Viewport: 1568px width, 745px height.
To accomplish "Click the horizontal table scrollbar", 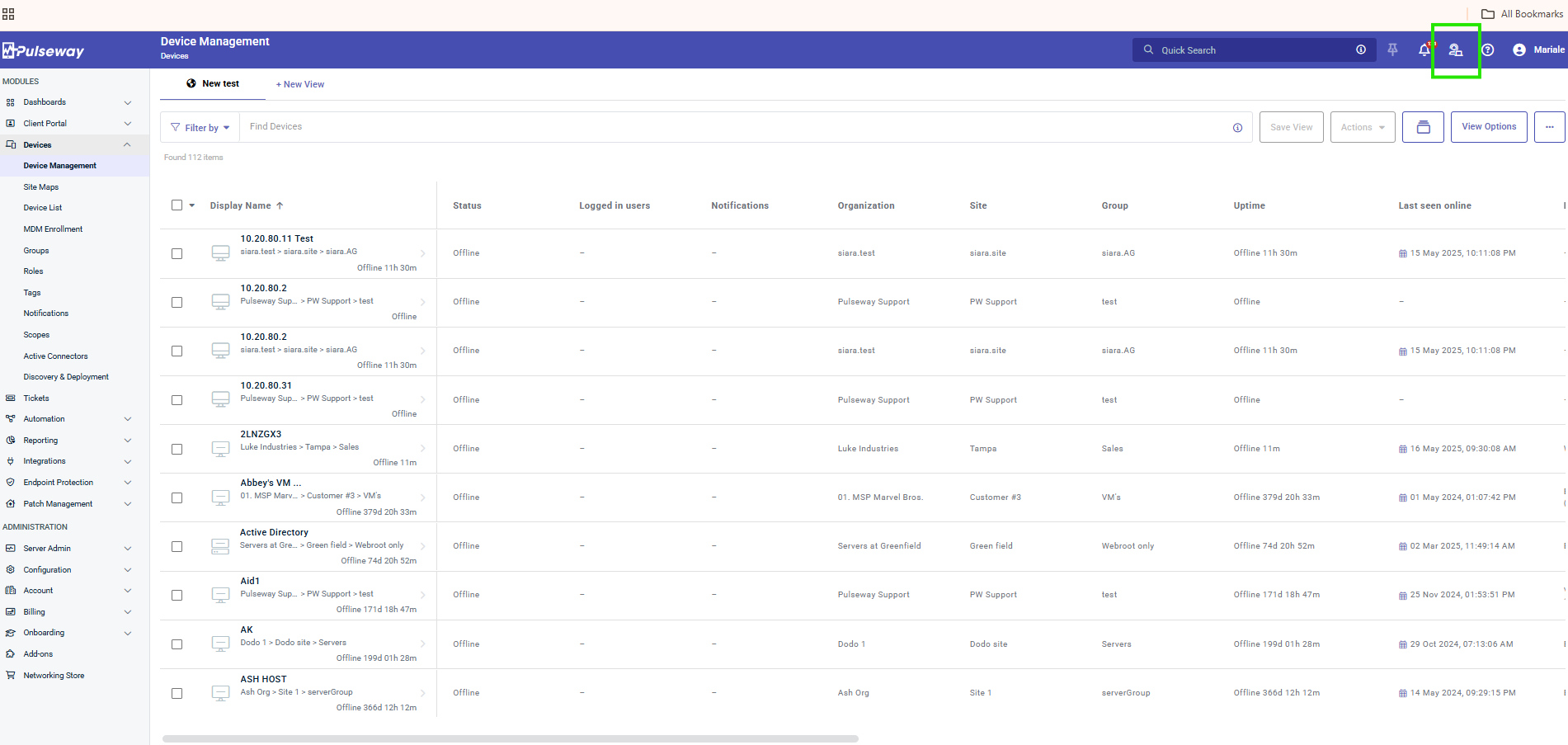I will (x=511, y=738).
